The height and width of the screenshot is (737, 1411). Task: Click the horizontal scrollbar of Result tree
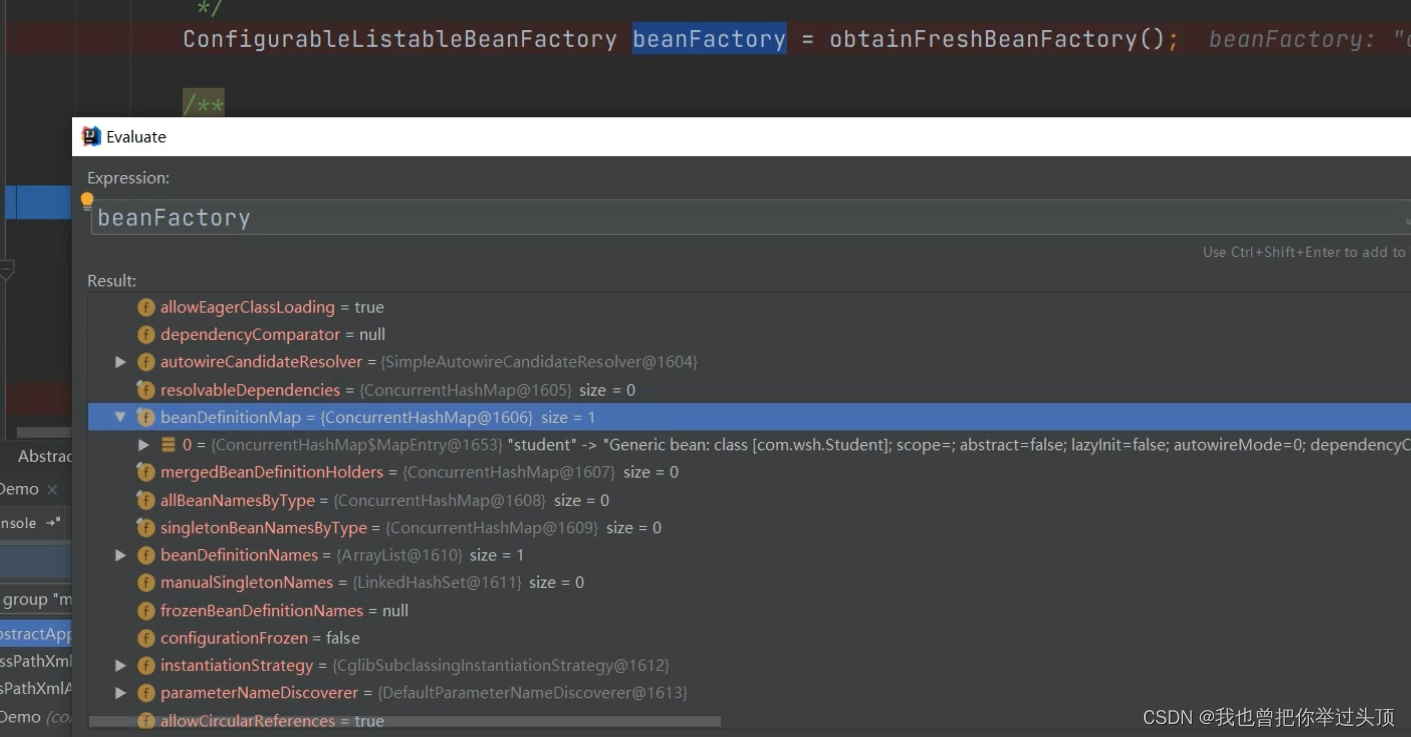405,721
